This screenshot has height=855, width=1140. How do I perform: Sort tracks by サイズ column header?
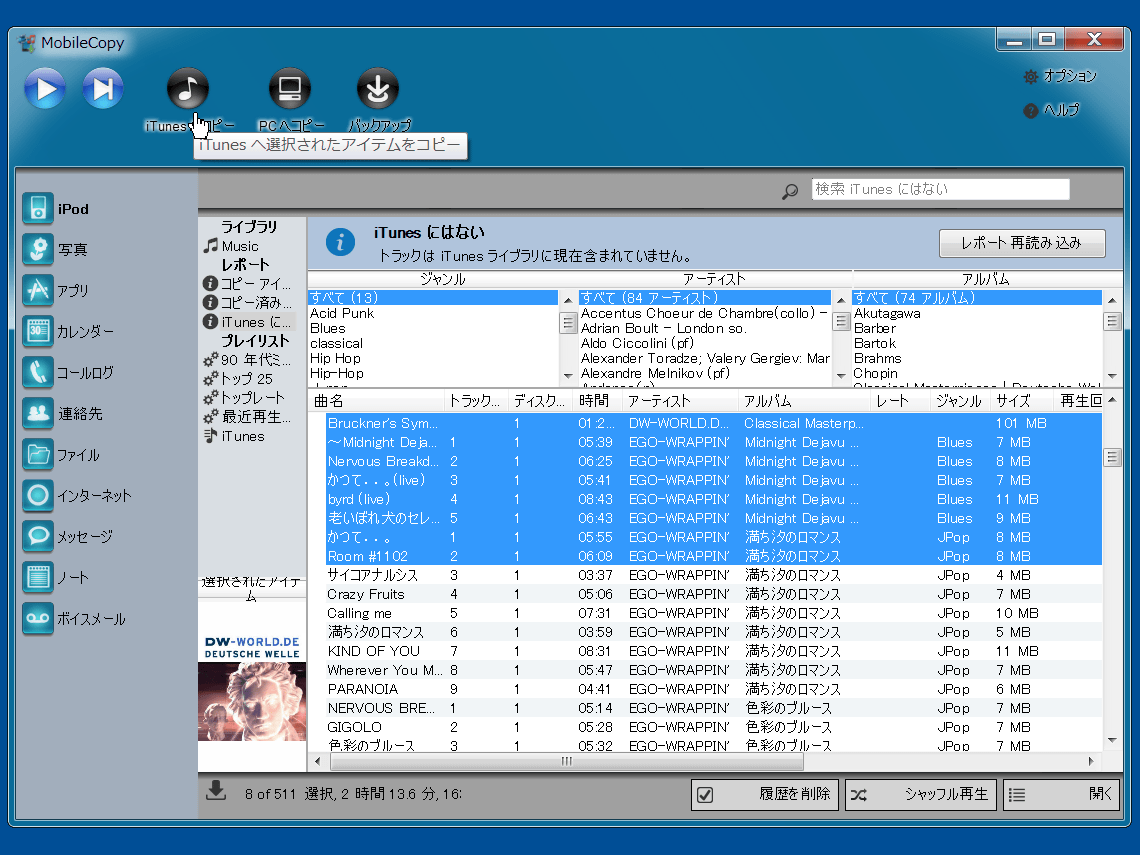(x=1021, y=401)
